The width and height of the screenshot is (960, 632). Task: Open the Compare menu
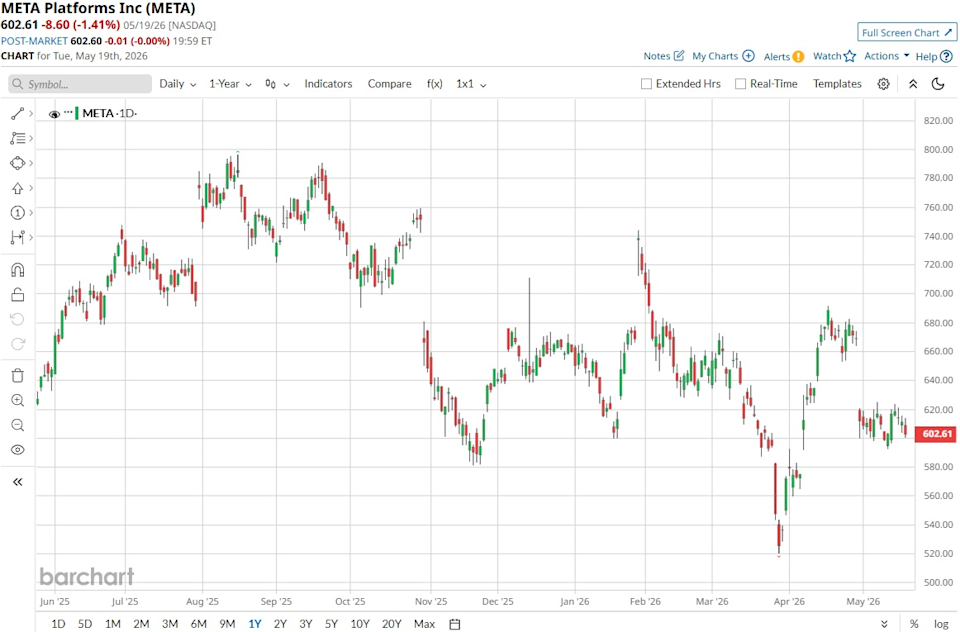389,84
